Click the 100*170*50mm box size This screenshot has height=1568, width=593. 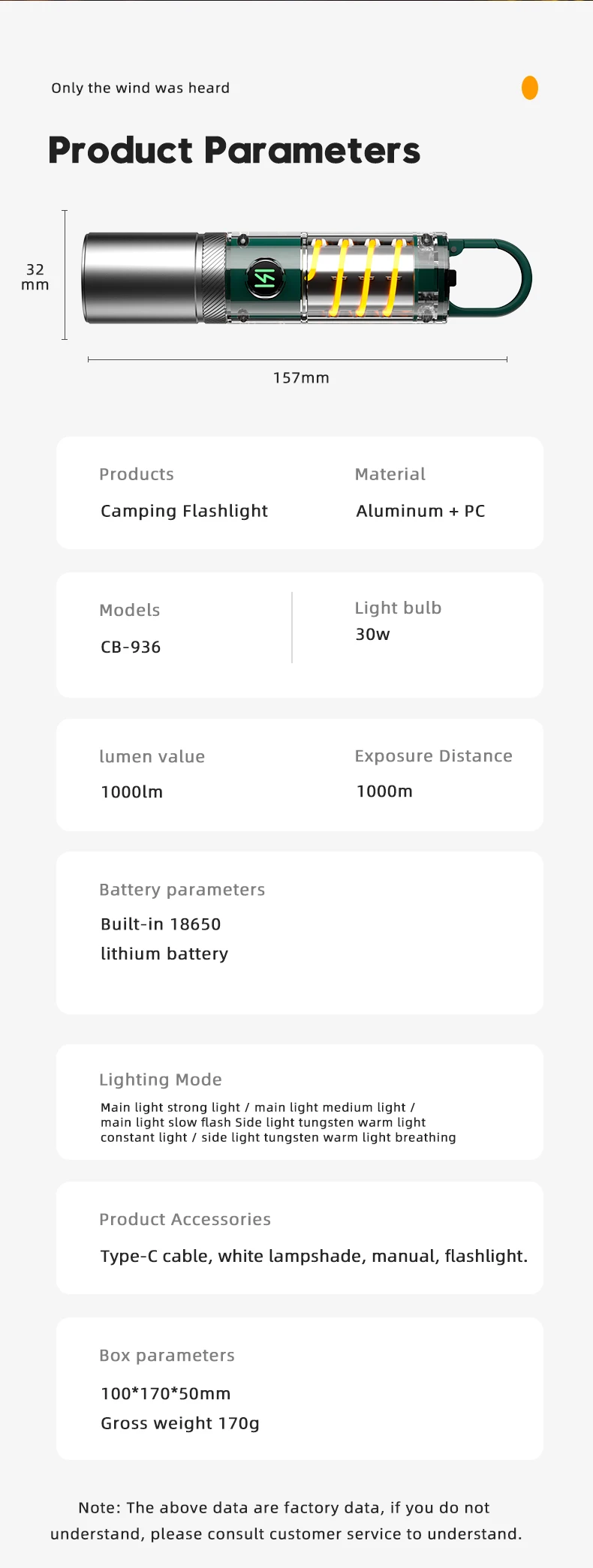(x=166, y=1393)
